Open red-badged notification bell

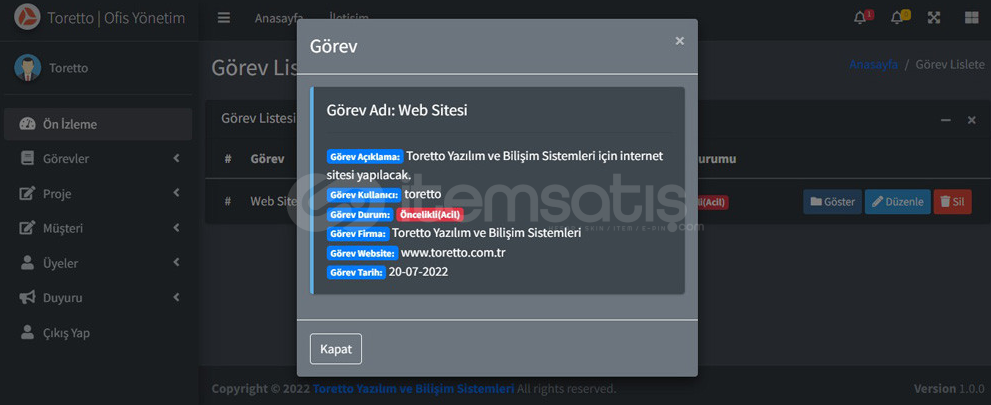[863, 17]
